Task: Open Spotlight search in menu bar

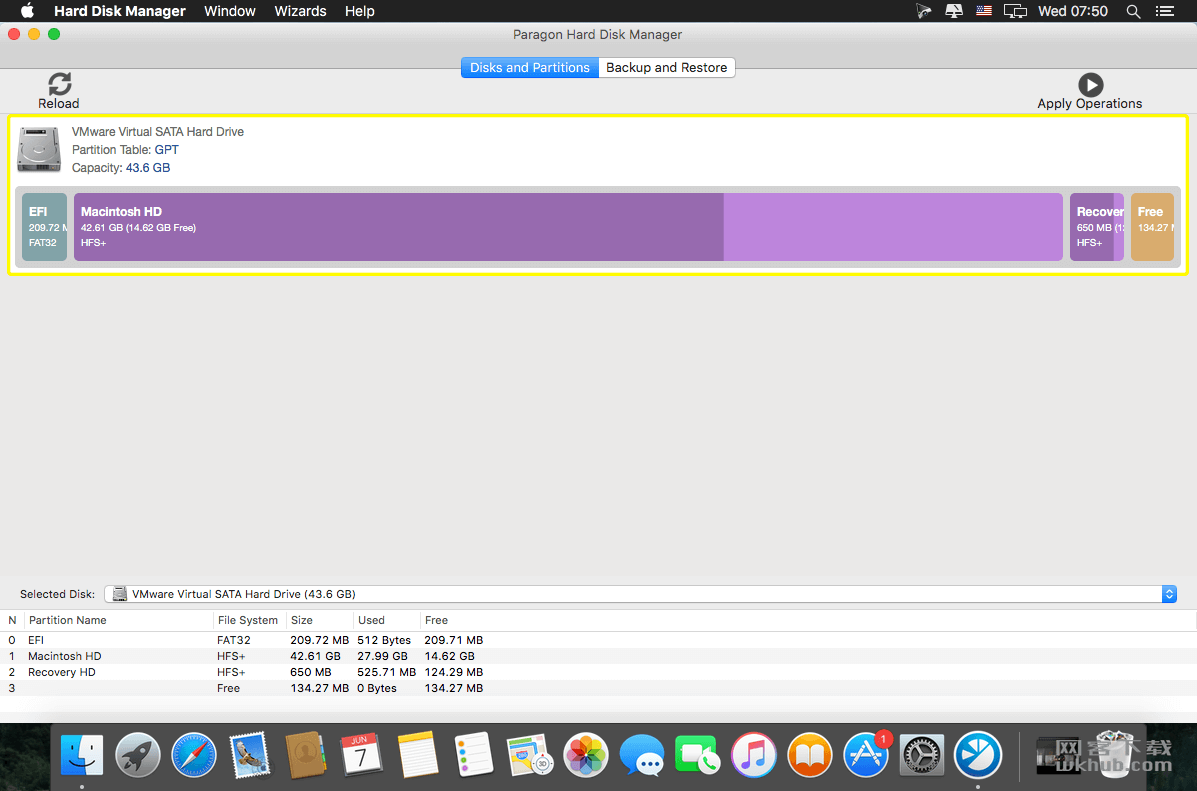Action: tap(1134, 11)
